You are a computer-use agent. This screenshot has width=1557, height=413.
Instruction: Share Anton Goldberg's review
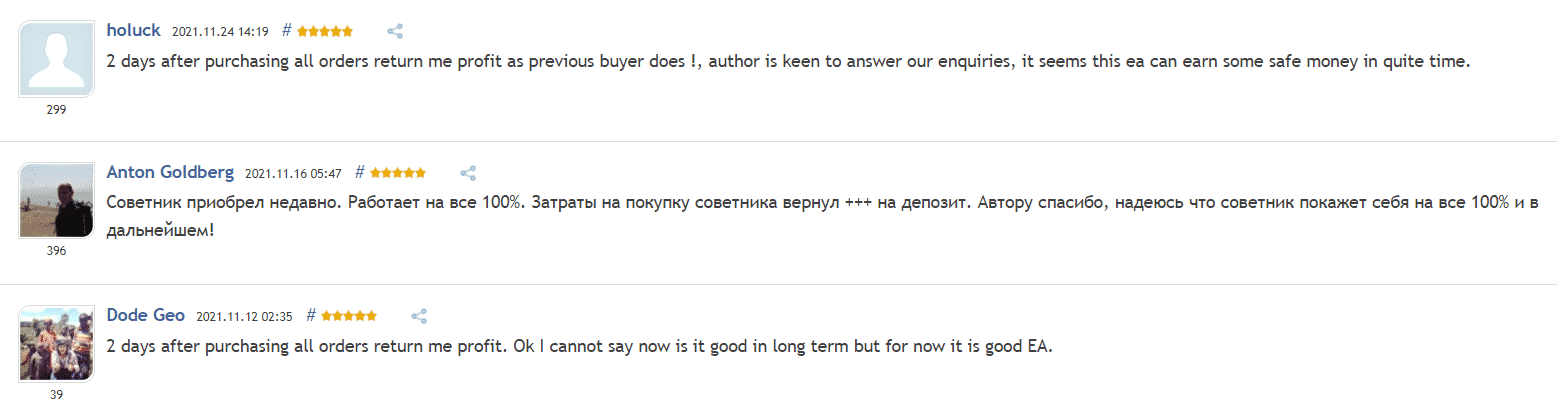[468, 173]
